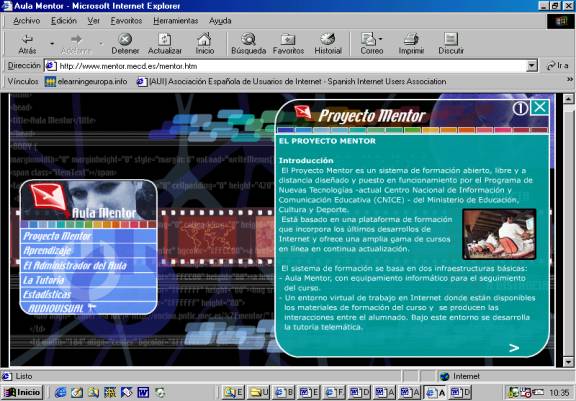Screen dimensions: 576x401
Task: Click the network icon in system tray
Action: (513, 393)
